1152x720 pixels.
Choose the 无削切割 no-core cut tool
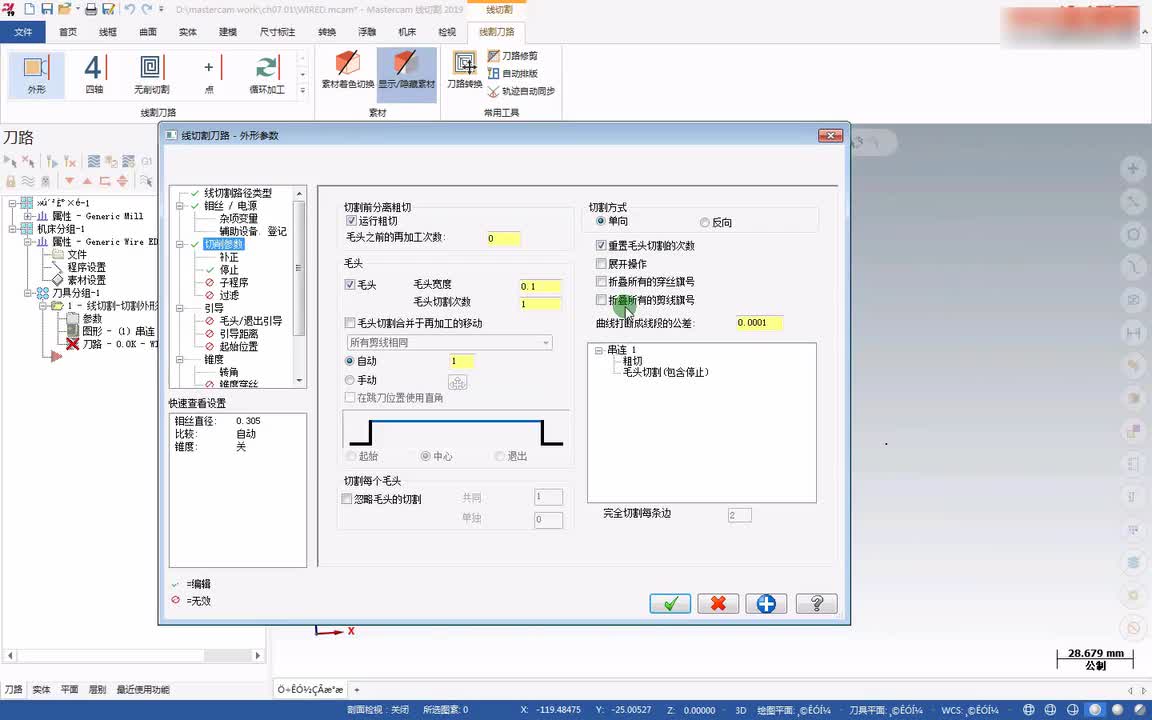(151, 75)
